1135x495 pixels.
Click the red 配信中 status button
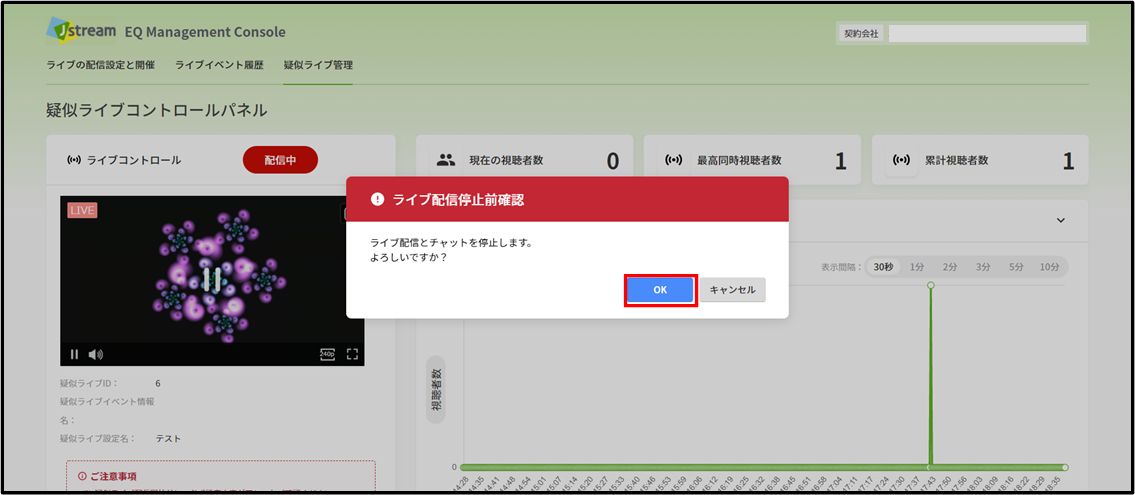[280, 160]
